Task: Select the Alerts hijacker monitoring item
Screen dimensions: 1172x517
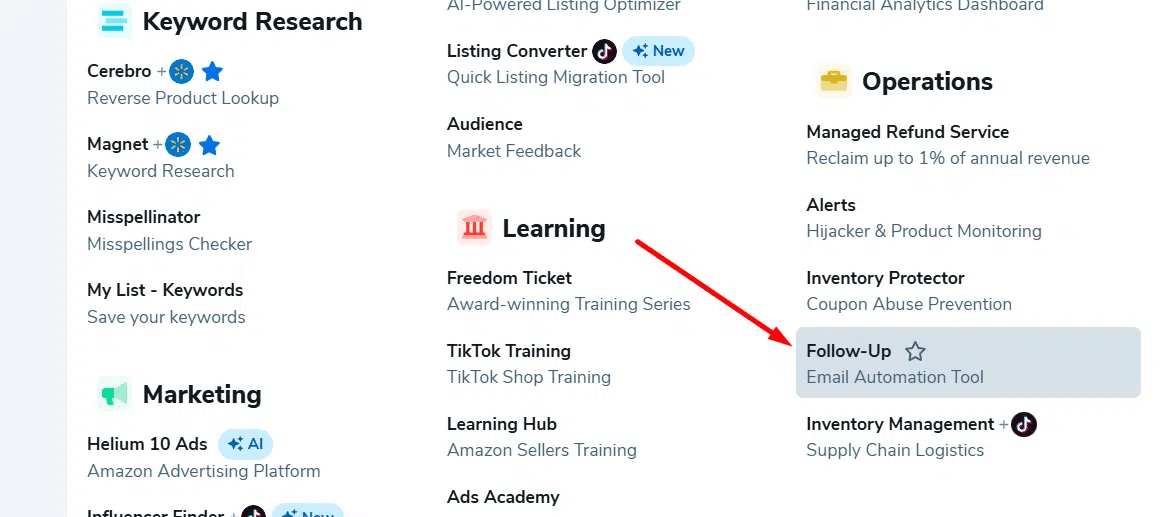Action: point(831,205)
